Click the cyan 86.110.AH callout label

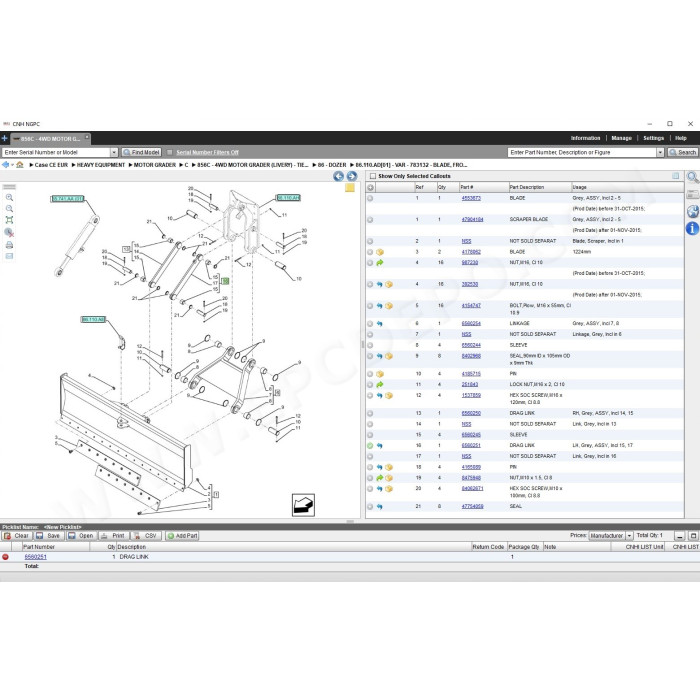point(288,198)
